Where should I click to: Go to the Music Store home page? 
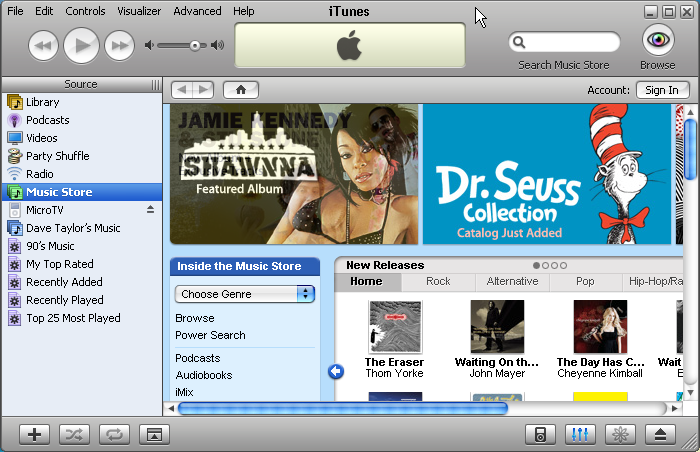click(241, 90)
